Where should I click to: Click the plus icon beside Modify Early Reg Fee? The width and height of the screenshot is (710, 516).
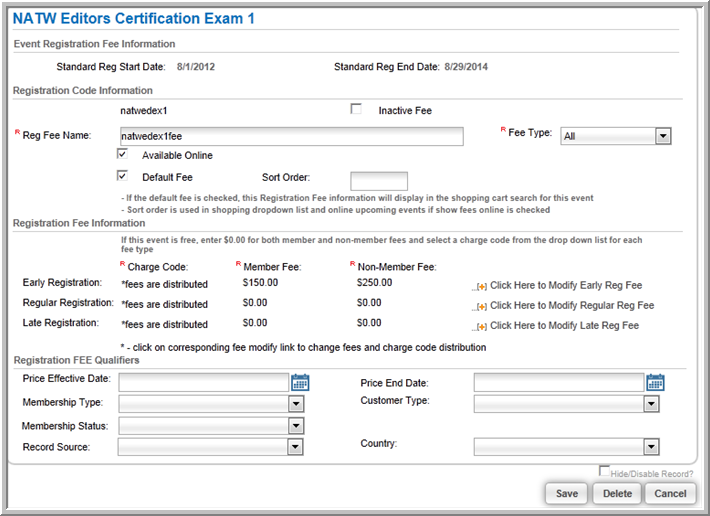(x=482, y=287)
